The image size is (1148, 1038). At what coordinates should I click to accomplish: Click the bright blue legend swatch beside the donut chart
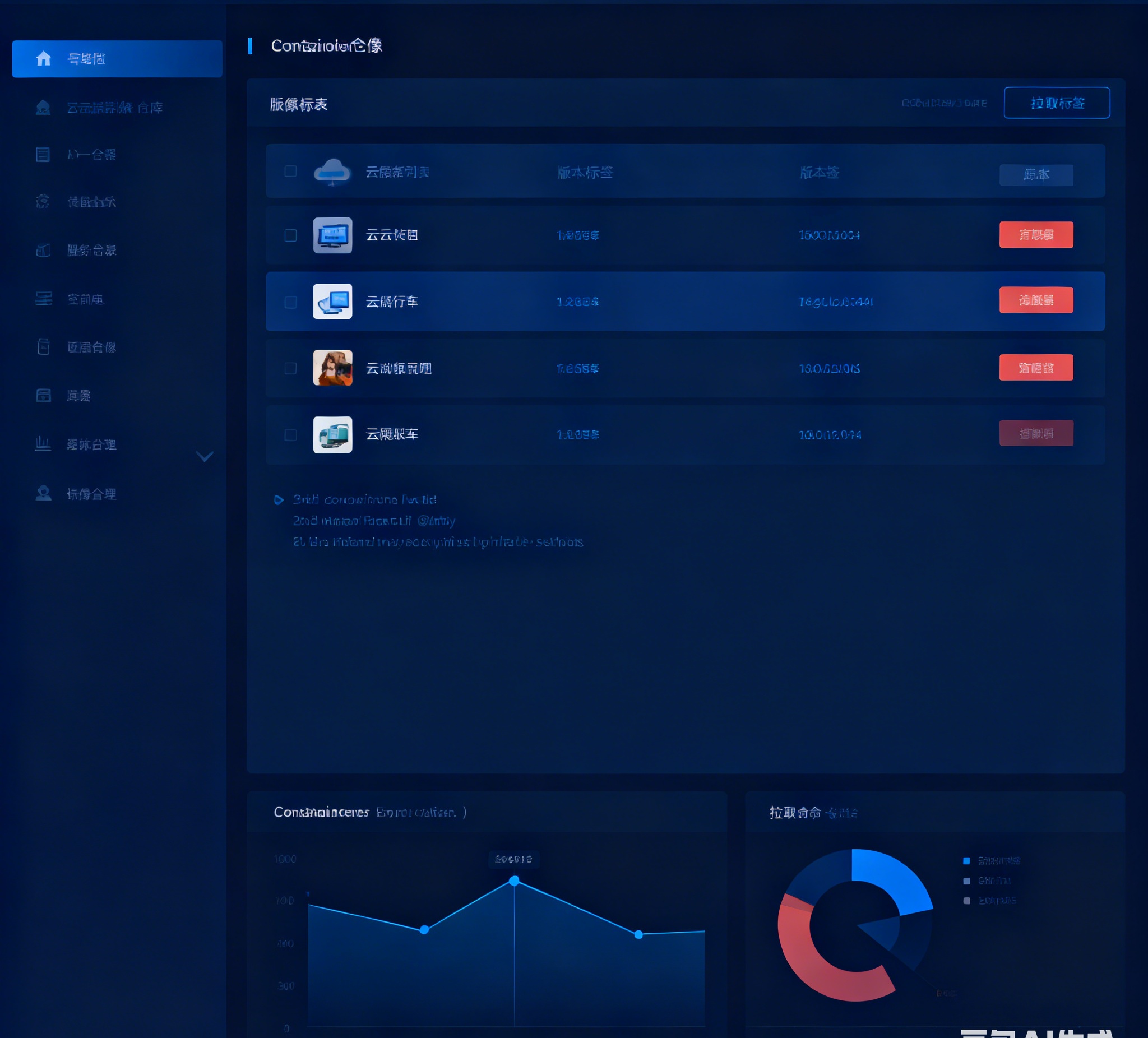point(966,860)
